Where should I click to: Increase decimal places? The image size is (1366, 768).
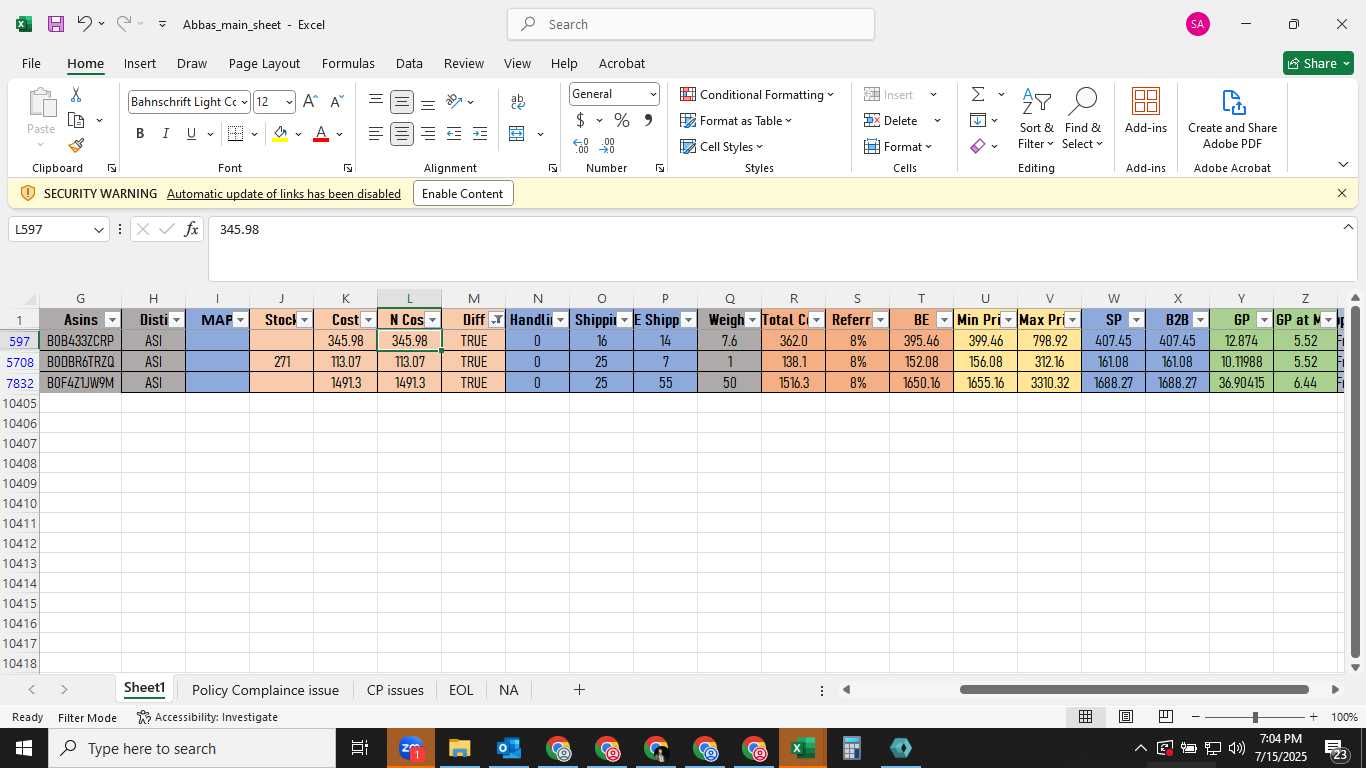point(581,146)
